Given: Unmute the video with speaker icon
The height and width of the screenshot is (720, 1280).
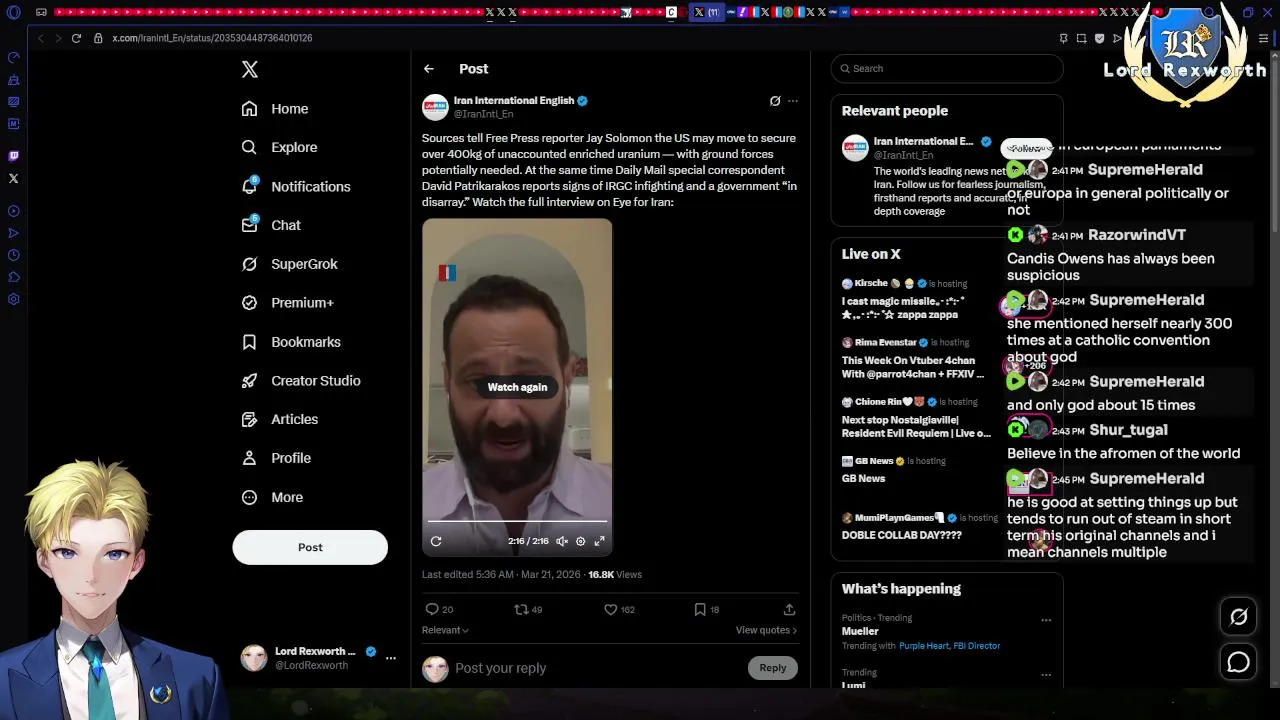Looking at the screenshot, I should (x=562, y=541).
